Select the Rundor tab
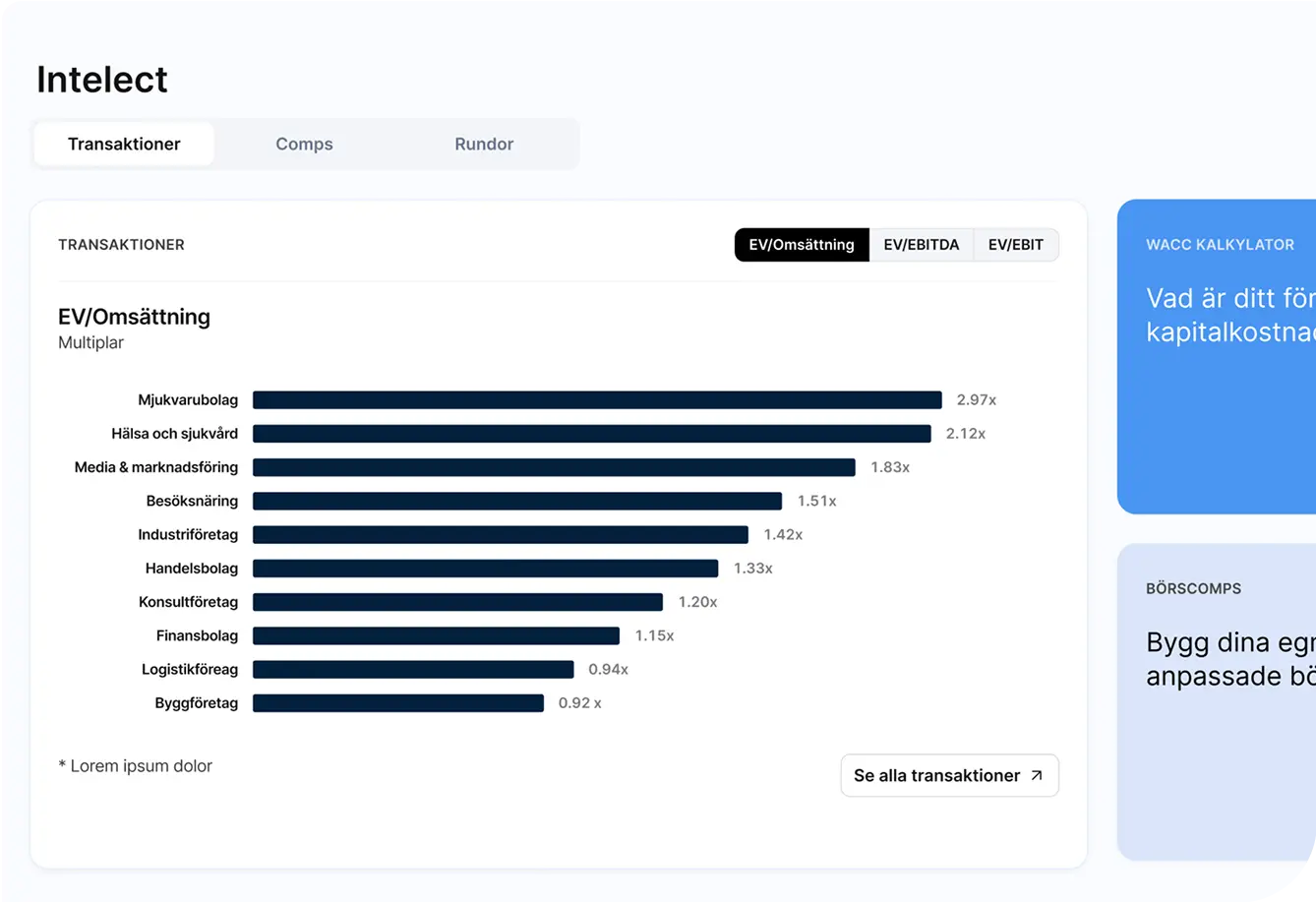 click(x=484, y=144)
